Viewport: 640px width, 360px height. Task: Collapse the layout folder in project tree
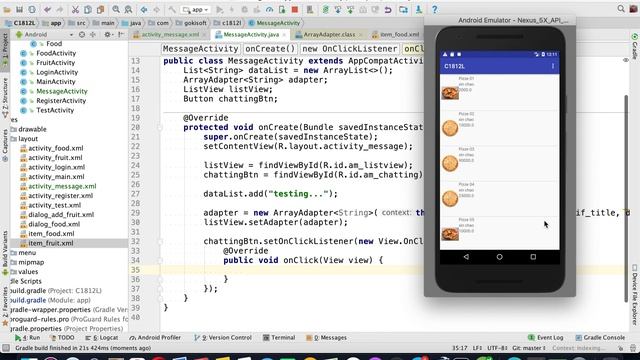tap(28, 139)
